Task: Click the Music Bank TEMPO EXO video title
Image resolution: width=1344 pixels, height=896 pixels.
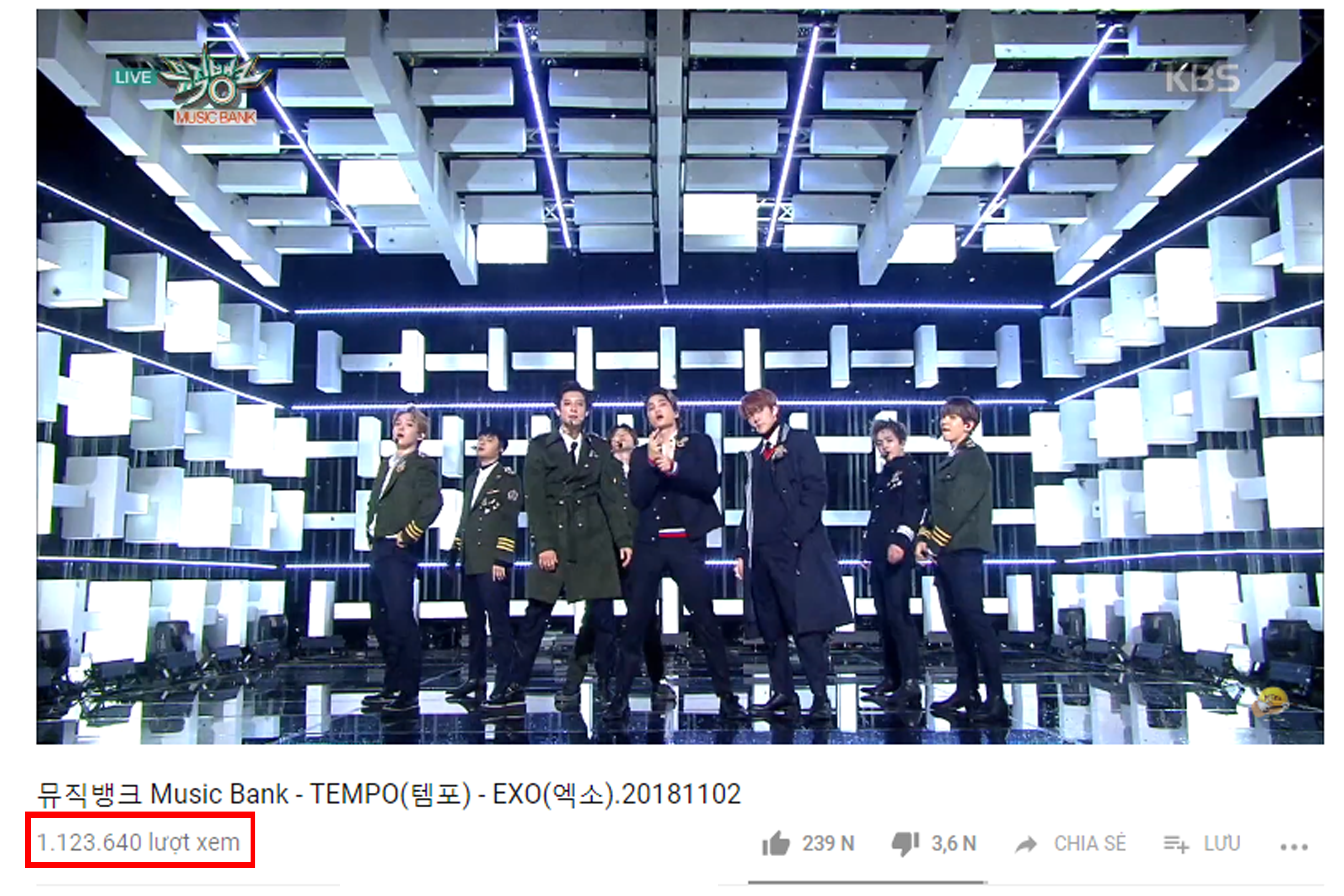Action: pyautogui.click(x=389, y=794)
